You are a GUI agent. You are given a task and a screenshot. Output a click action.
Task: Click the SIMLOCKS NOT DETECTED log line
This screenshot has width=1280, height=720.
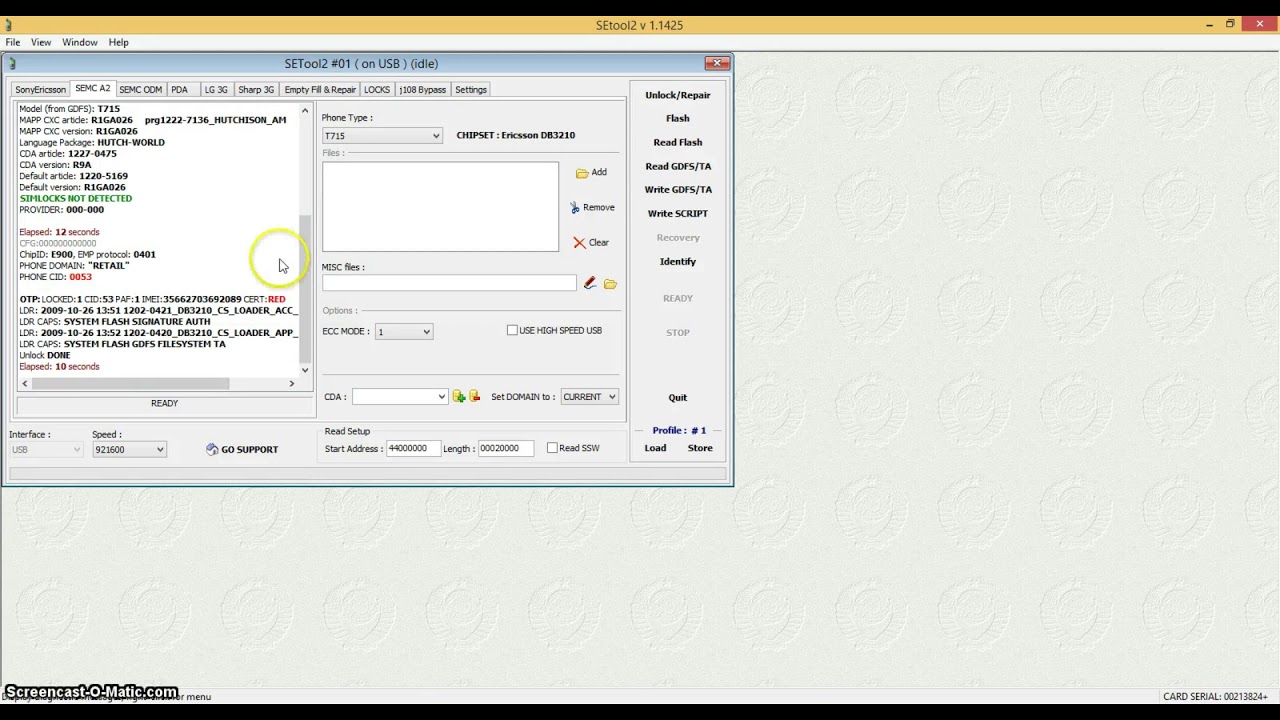point(76,198)
